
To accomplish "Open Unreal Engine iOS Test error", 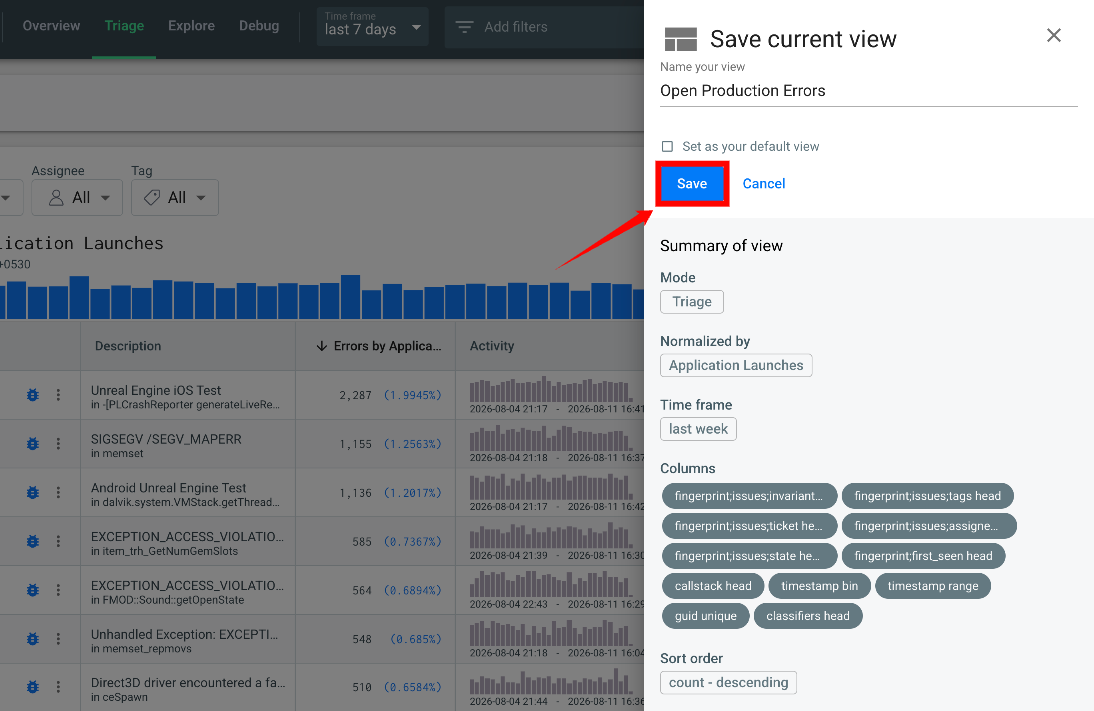I will [x=156, y=391].
